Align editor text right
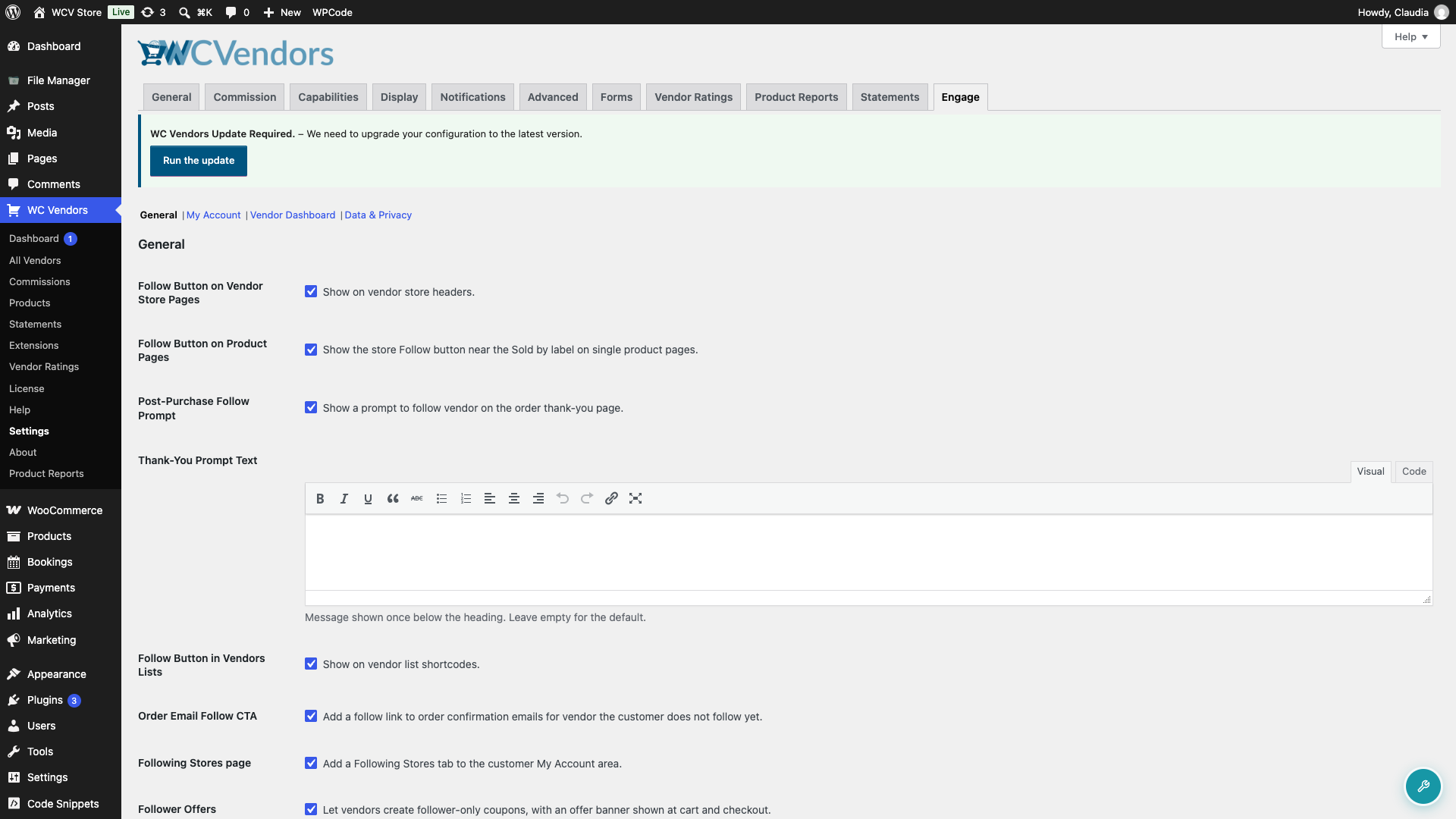The height and width of the screenshot is (819, 1456). 538,499
